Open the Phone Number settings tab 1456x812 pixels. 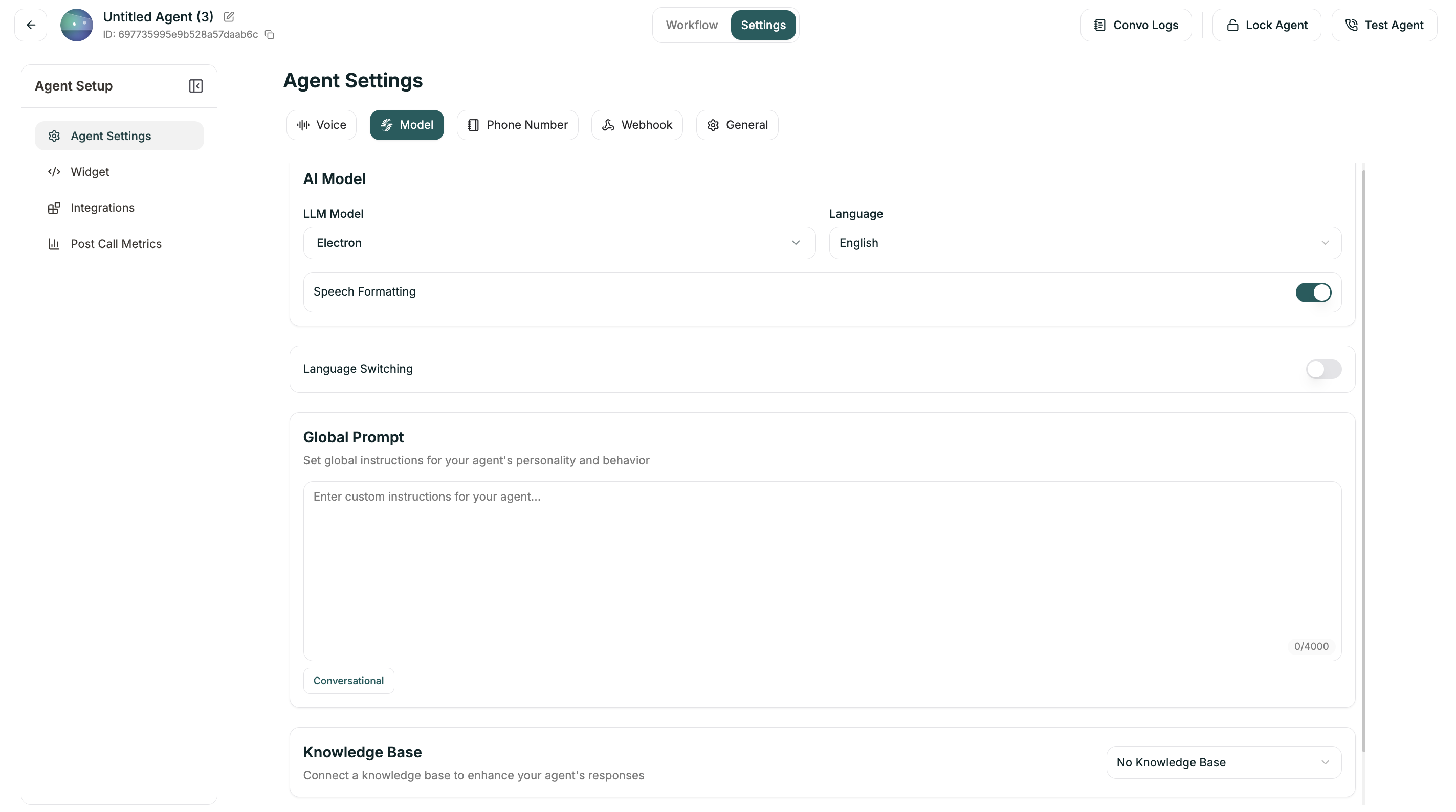[x=517, y=124]
